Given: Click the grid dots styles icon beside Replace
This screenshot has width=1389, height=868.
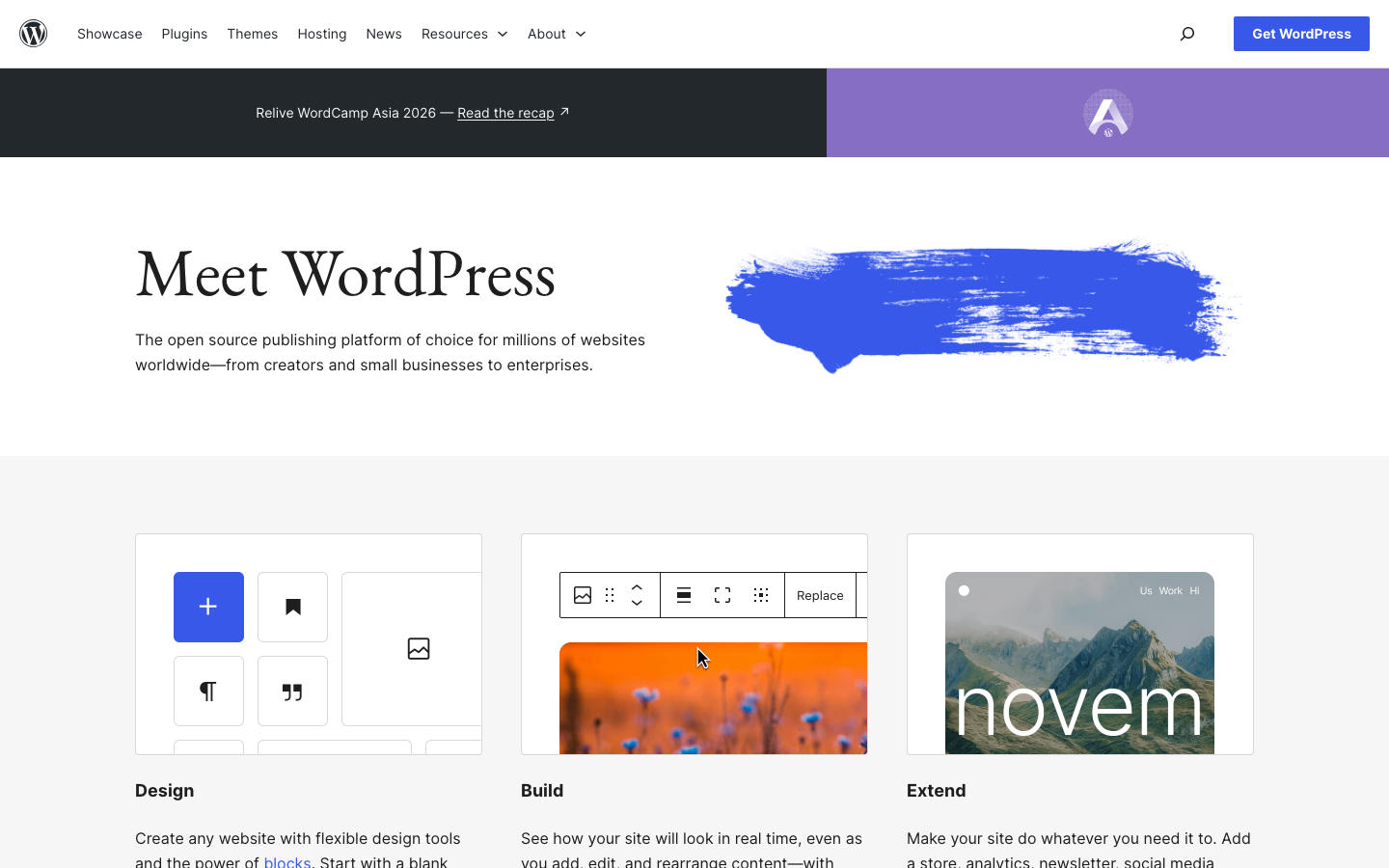Looking at the screenshot, I should tap(761, 595).
